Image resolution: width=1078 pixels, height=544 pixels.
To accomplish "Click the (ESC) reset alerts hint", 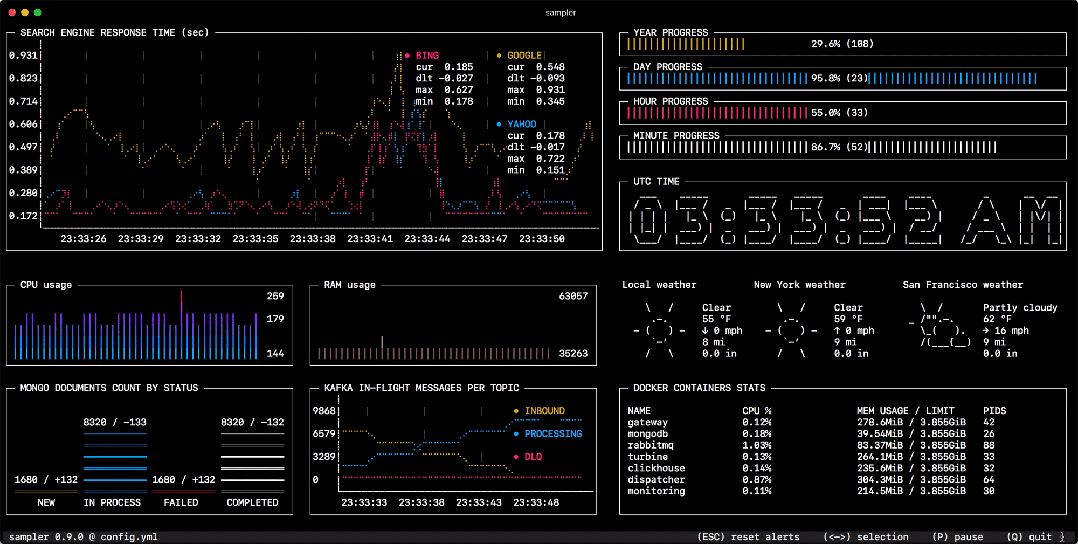I will click(x=748, y=536).
